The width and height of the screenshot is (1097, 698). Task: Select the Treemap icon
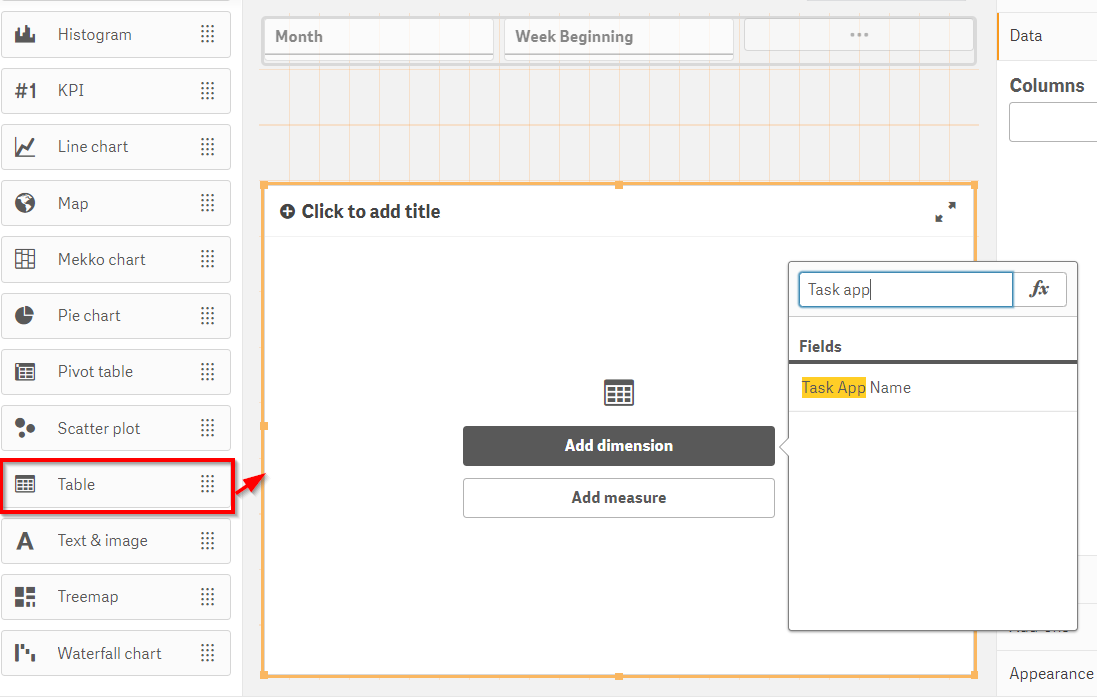point(25,597)
